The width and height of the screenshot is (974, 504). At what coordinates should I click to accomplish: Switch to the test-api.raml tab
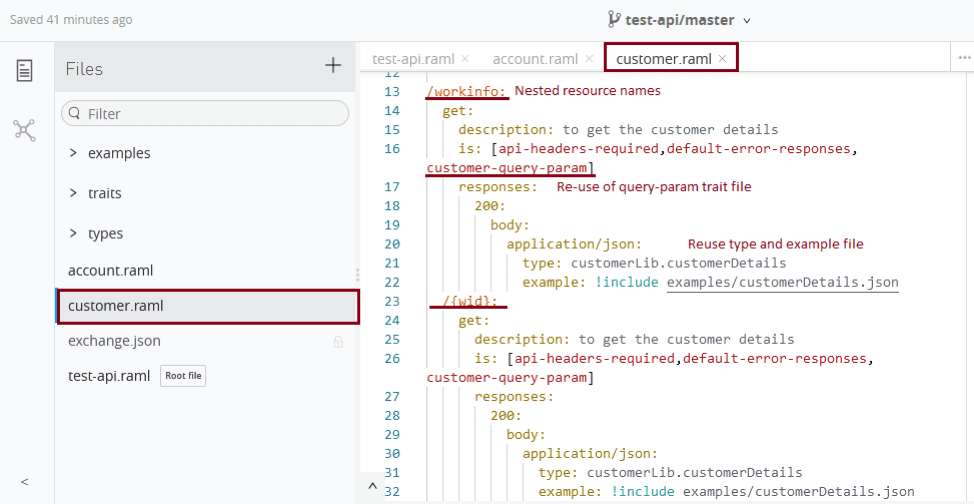413,59
